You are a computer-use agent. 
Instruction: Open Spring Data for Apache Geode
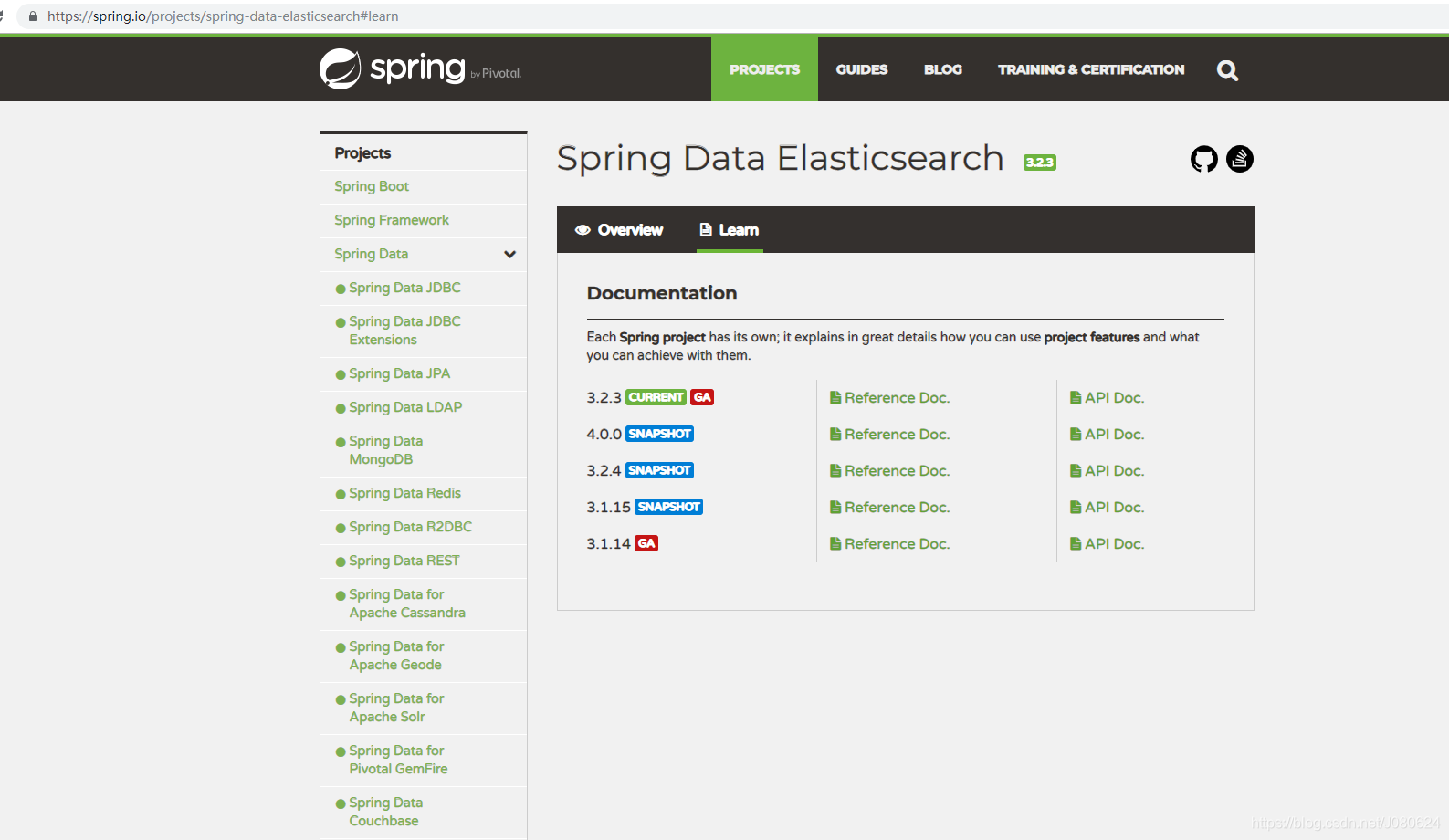pos(396,656)
